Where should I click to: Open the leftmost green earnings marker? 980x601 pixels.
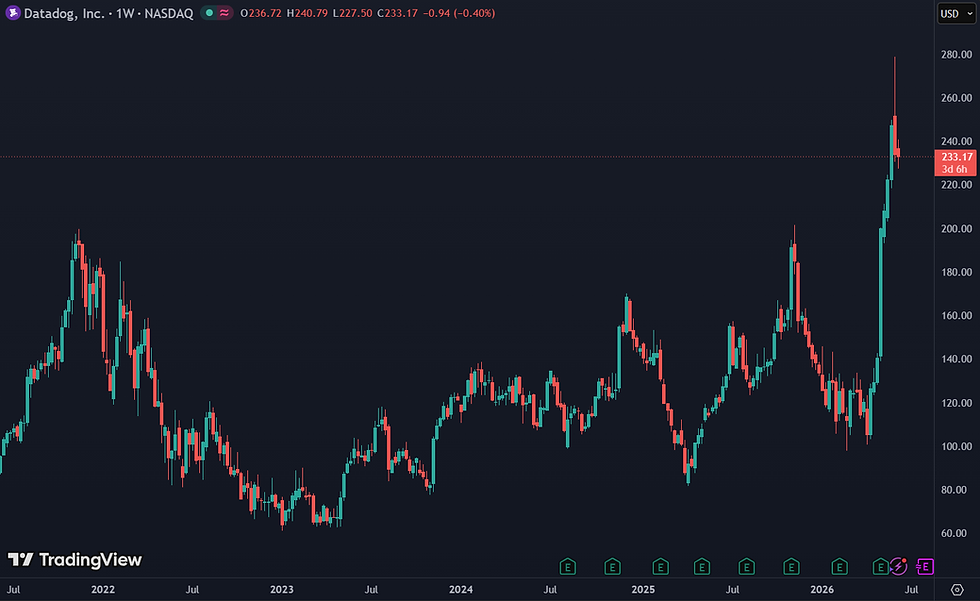coord(568,567)
